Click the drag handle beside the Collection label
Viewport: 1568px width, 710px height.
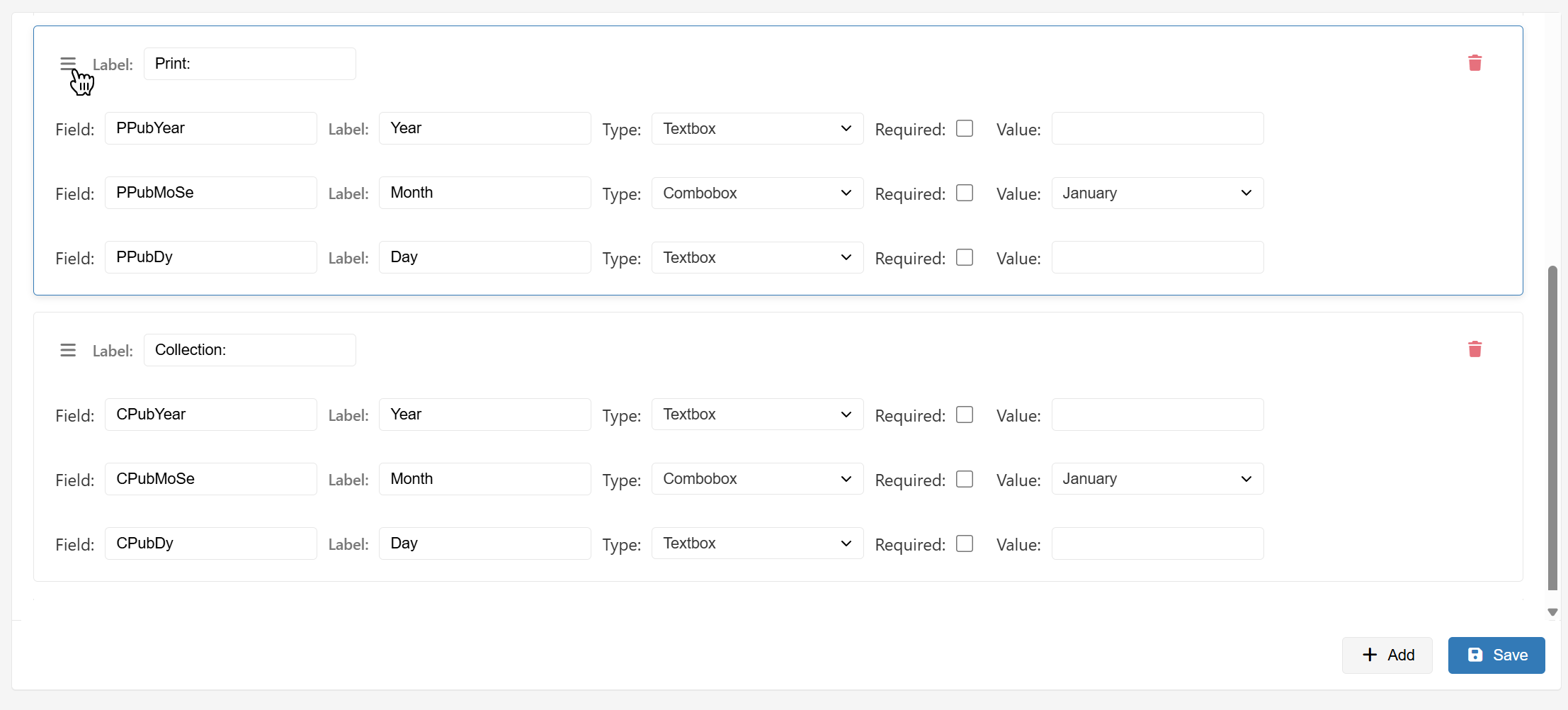tap(68, 349)
